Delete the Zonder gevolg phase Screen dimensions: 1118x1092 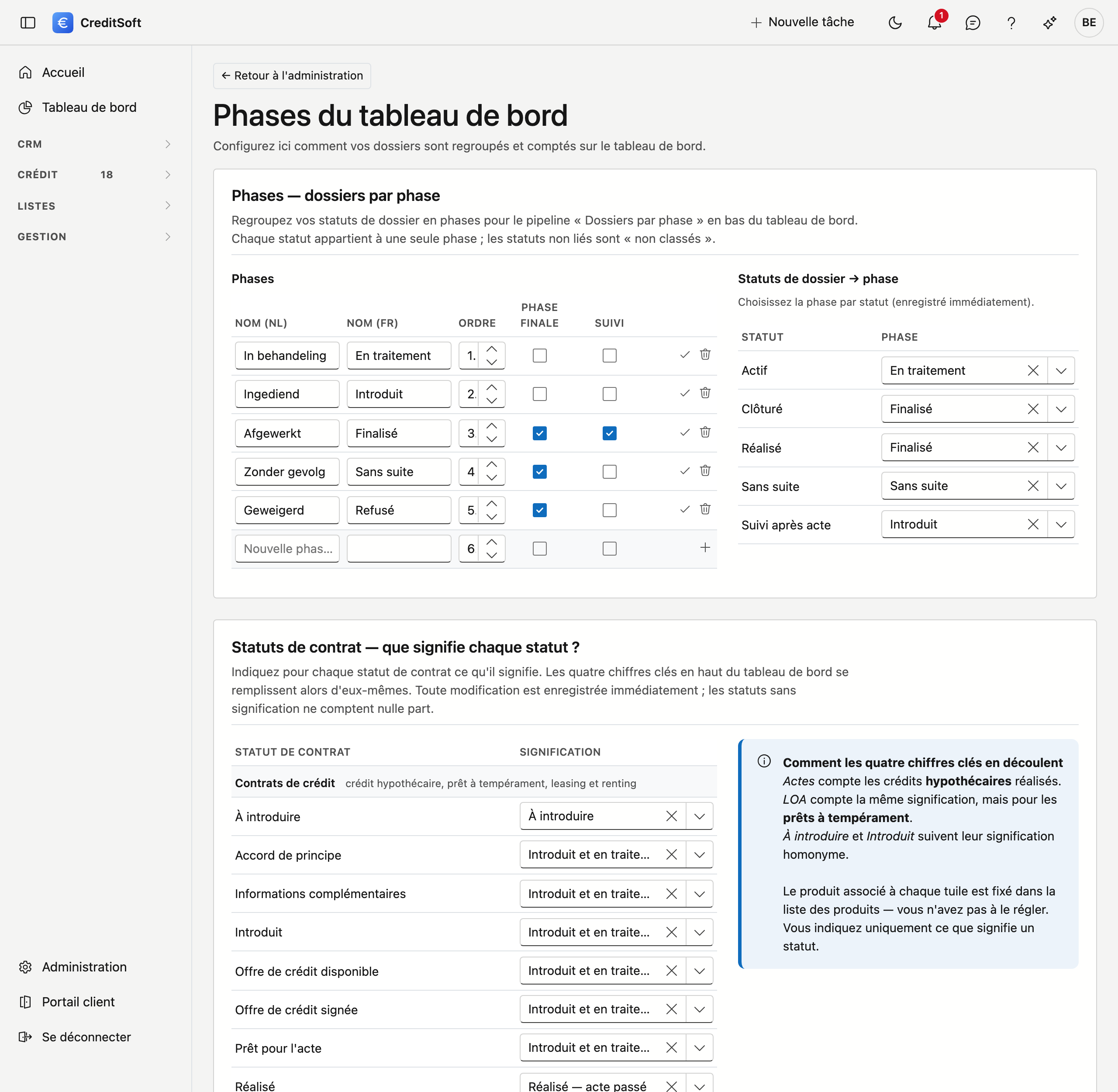click(x=705, y=470)
